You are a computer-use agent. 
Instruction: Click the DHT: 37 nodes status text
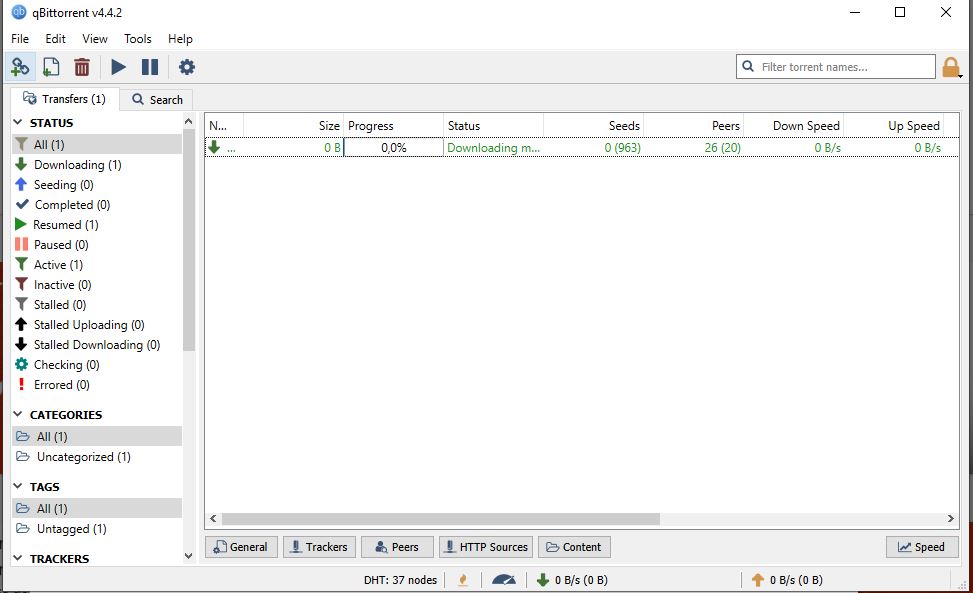click(x=400, y=580)
